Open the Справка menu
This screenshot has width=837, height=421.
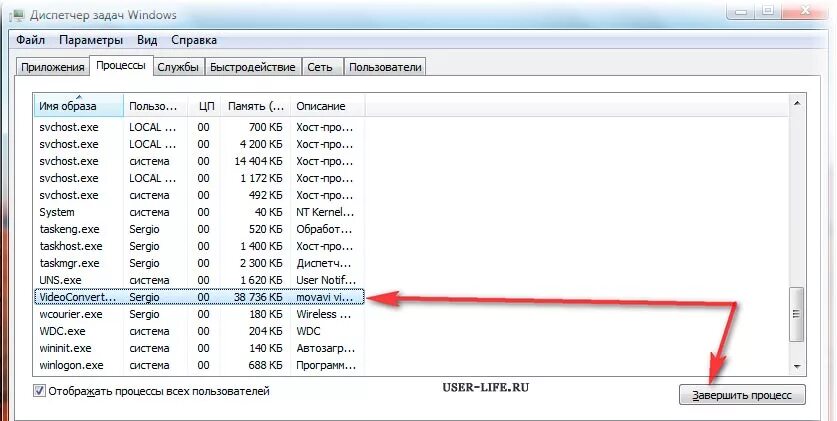pyautogui.click(x=194, y=40)
